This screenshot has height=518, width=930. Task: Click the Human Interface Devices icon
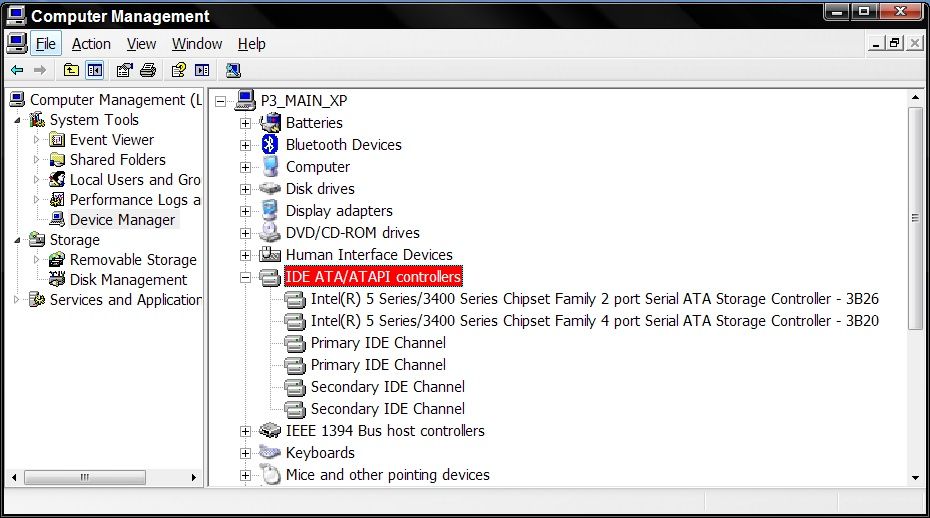tap(270, 255)
